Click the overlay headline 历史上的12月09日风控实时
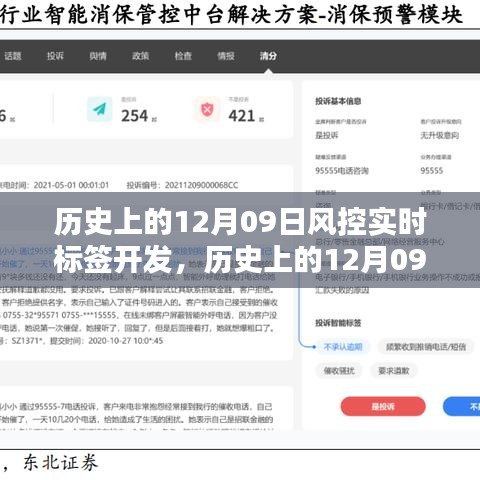 pyautogui.click(x=240, y=222)
